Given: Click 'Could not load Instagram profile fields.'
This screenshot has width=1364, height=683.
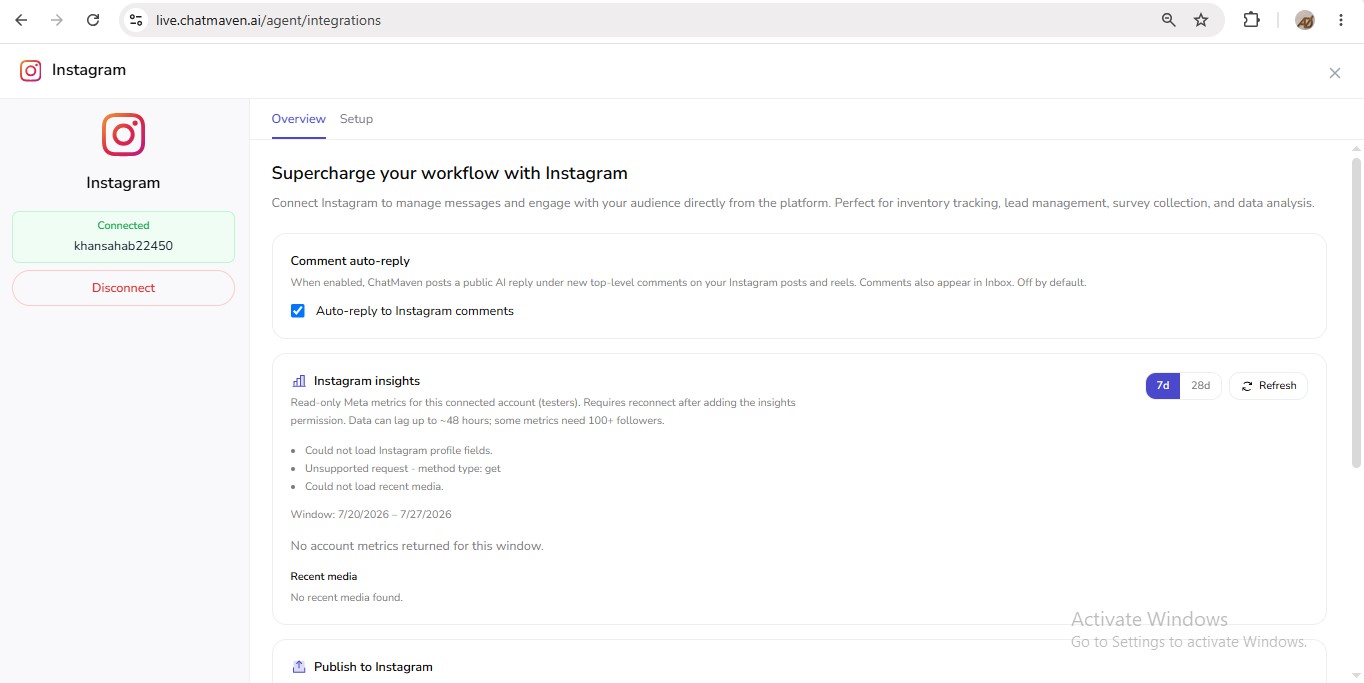Looking at the screenshot, I should [x=398, y=451].
